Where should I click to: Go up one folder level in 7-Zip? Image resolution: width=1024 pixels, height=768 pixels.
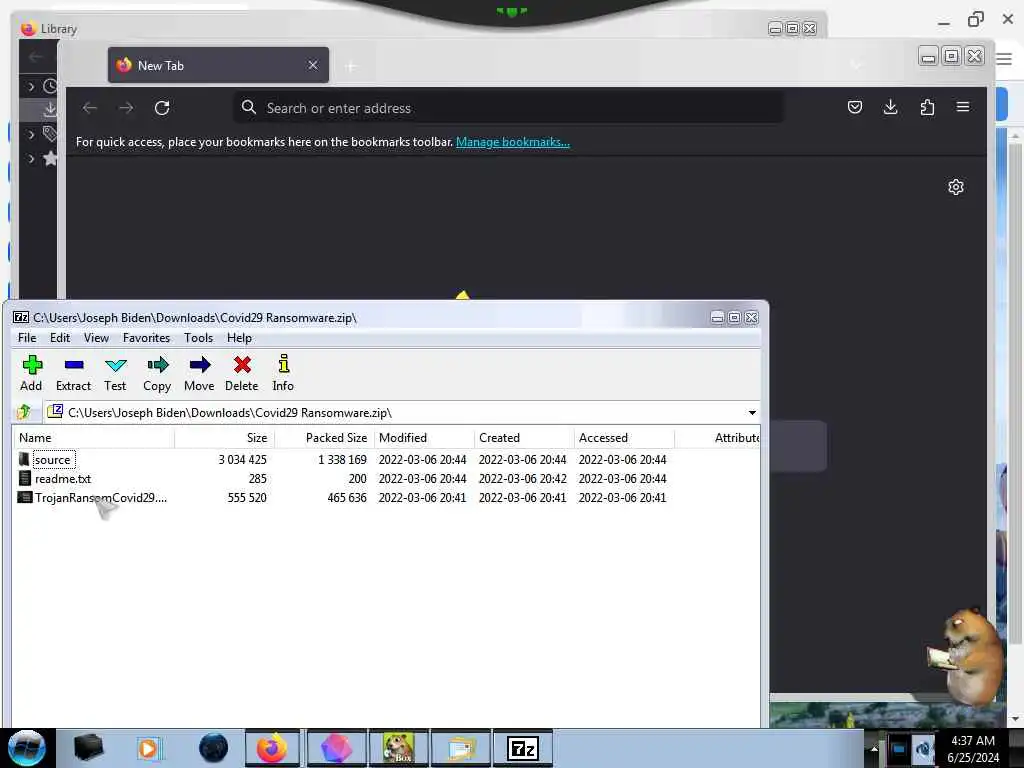coord(24,412)
